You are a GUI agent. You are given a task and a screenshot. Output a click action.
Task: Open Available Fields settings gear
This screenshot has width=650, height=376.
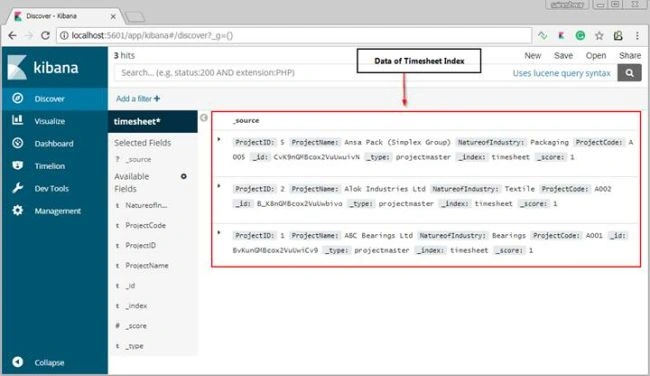184,177
